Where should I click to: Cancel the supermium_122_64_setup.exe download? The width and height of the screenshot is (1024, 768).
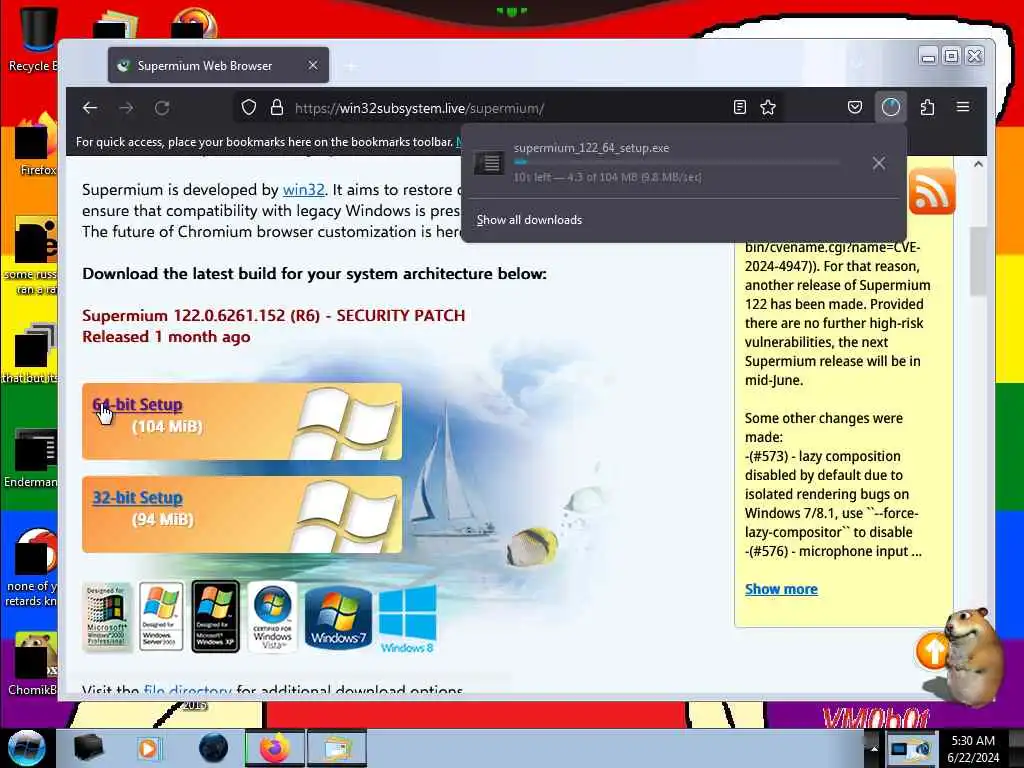[x=879, y=163]
